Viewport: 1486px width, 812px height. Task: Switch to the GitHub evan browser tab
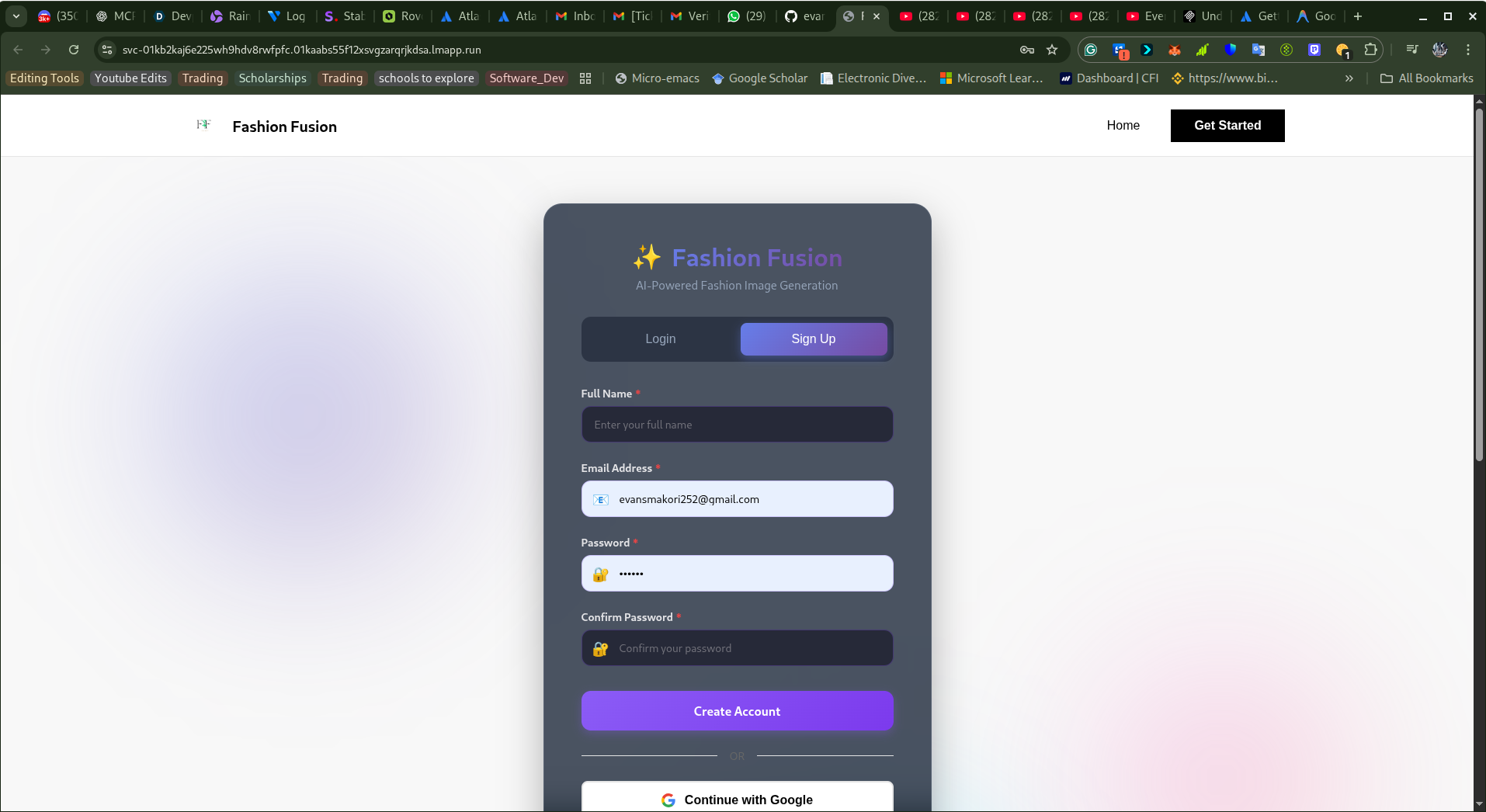click(x=805, y=16)
